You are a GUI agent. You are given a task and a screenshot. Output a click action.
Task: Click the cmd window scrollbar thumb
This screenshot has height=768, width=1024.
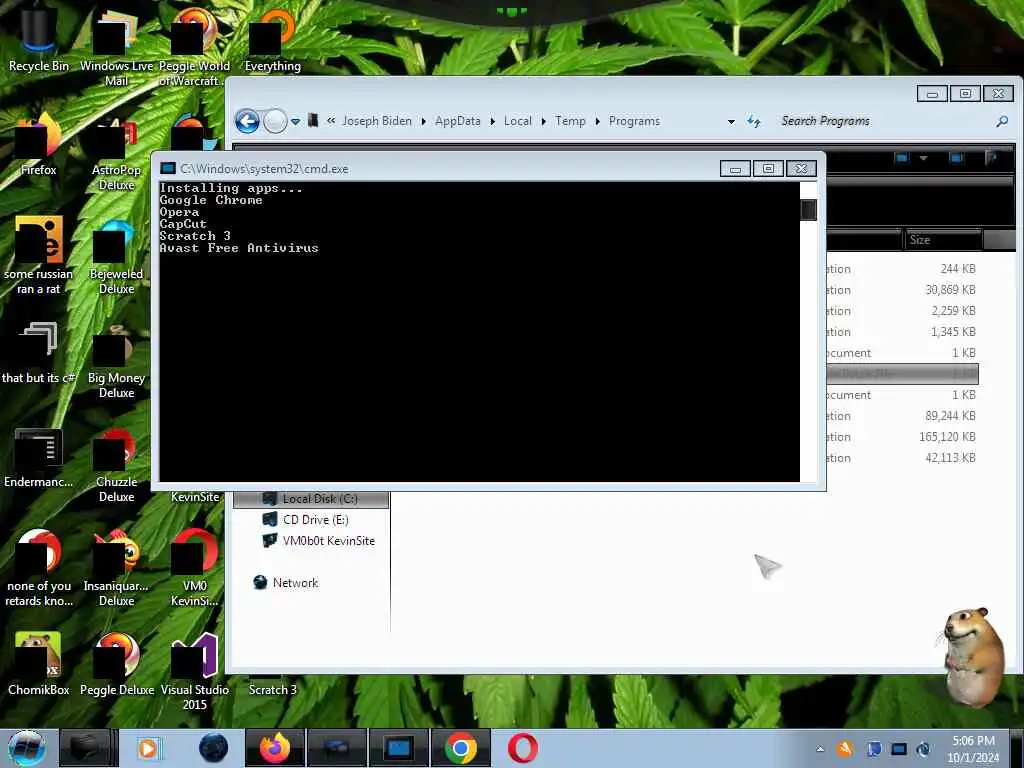pyautogui.click(x=808, y=210)
